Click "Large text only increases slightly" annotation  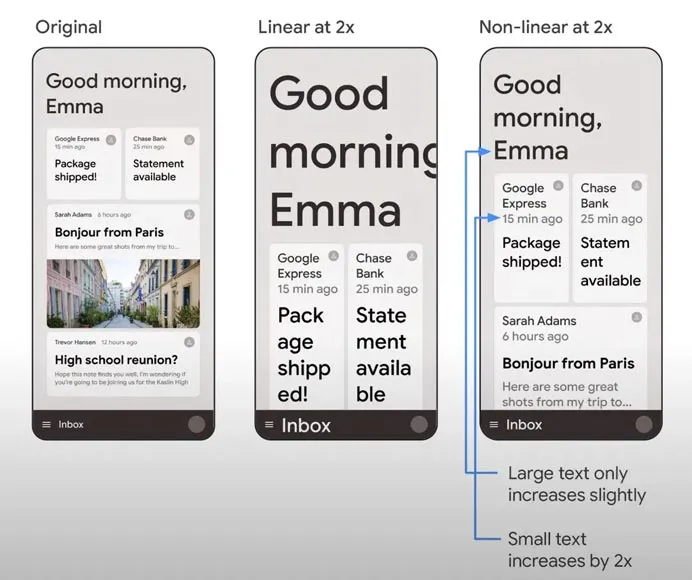click(x=577, y=484)
